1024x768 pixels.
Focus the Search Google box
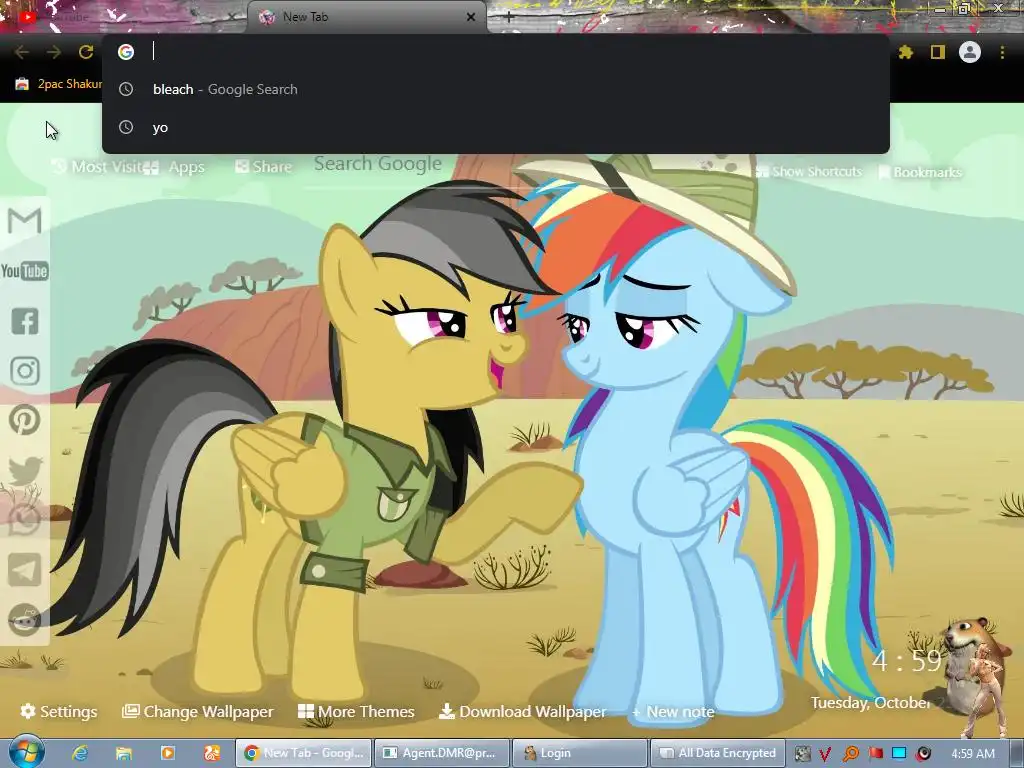[377, 164]
